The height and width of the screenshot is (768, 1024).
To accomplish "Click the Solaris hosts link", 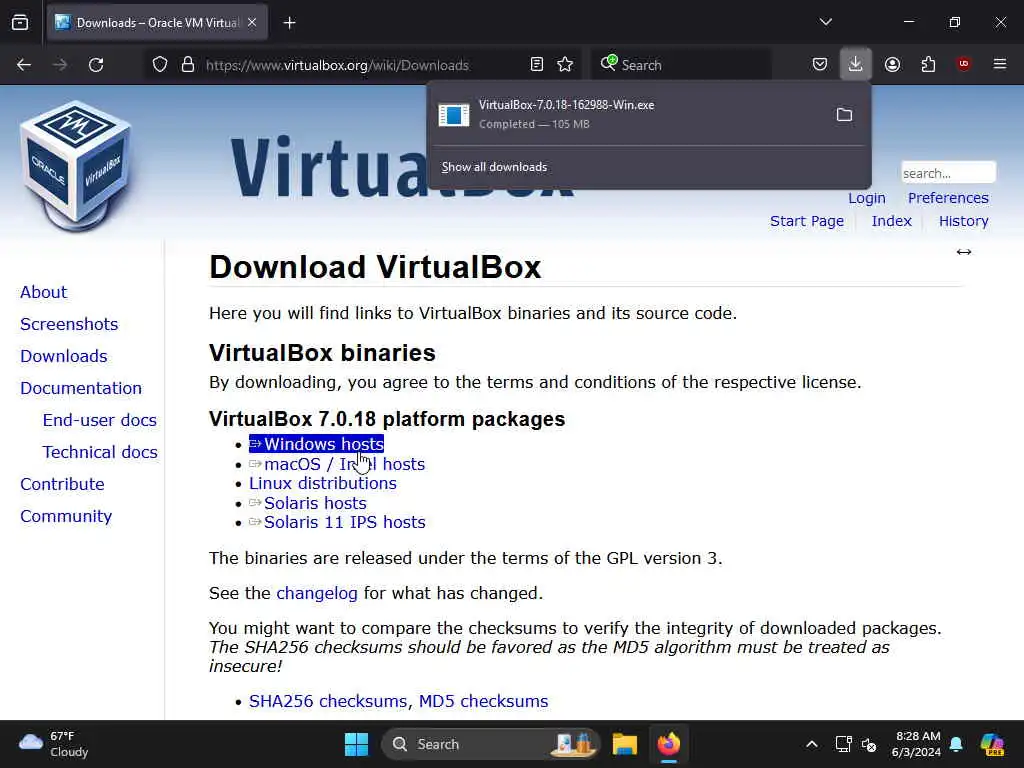I will (308, 503).
